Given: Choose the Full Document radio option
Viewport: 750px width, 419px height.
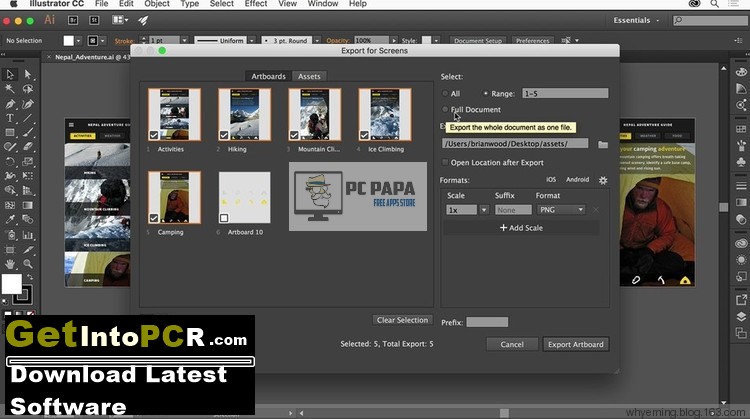Looking at the screenshot, I should 445,110.
